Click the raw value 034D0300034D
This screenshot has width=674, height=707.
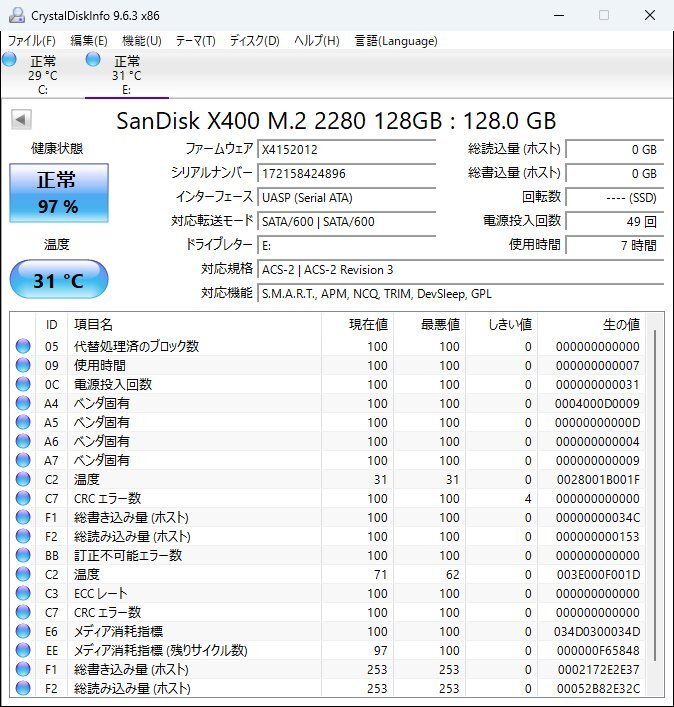coord(597,631)
